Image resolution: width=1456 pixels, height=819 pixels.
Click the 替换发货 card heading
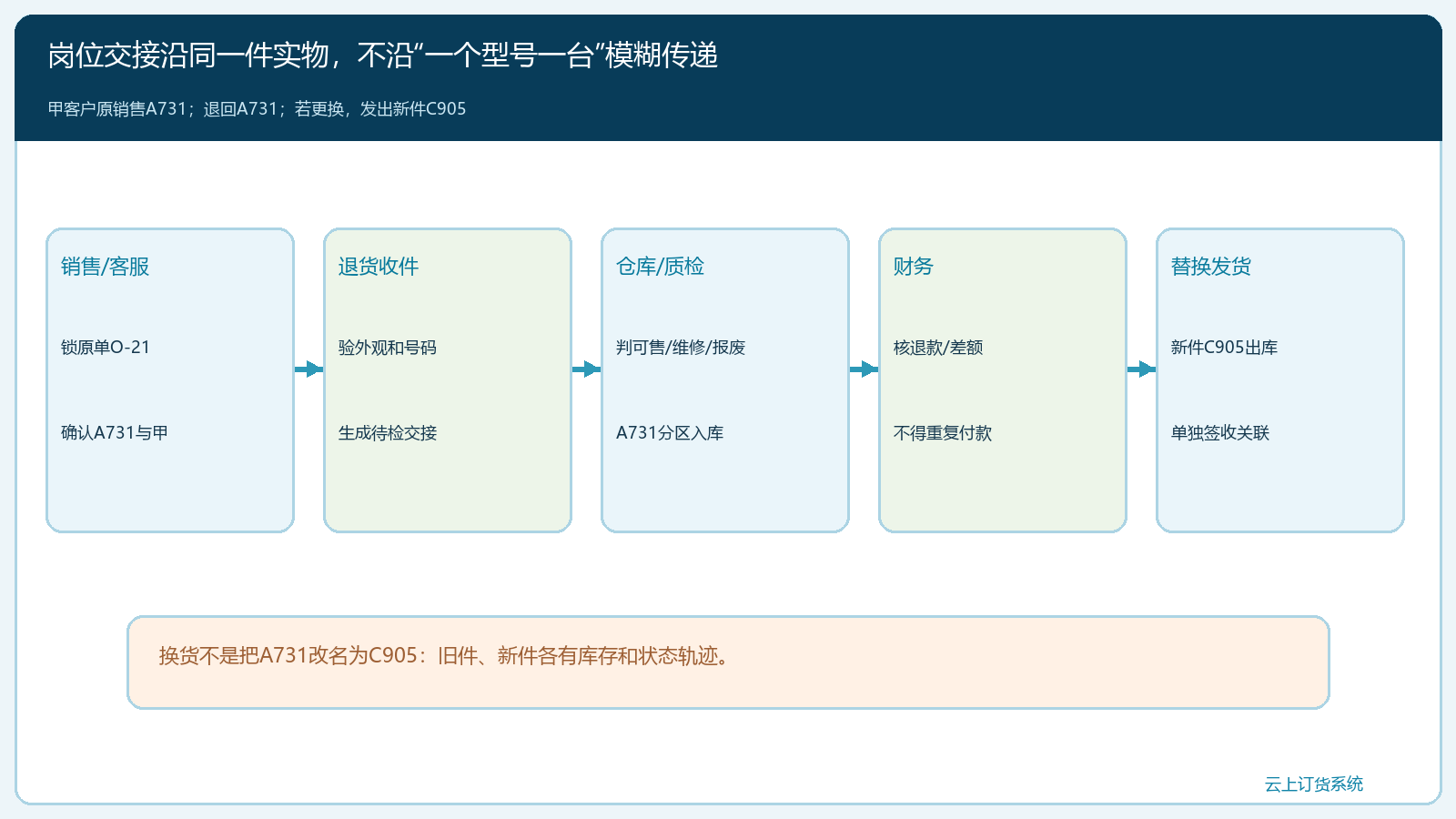[x=1211, y=267]
